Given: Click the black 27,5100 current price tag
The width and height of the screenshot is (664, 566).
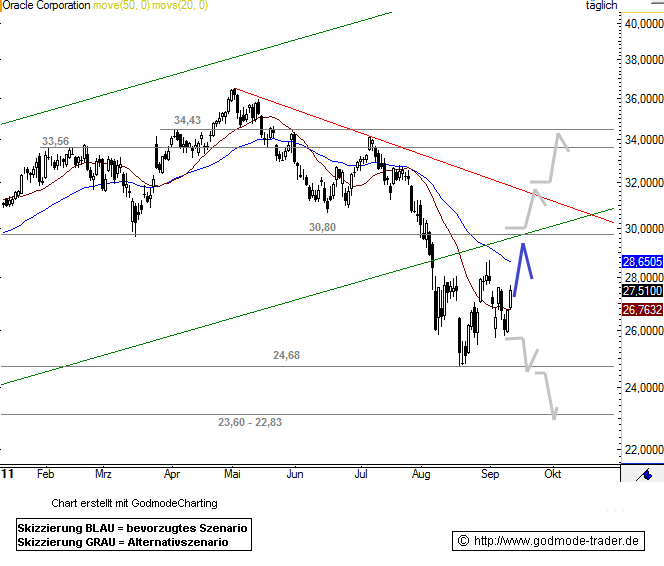Looking at the screenshot, I should 642,291.
